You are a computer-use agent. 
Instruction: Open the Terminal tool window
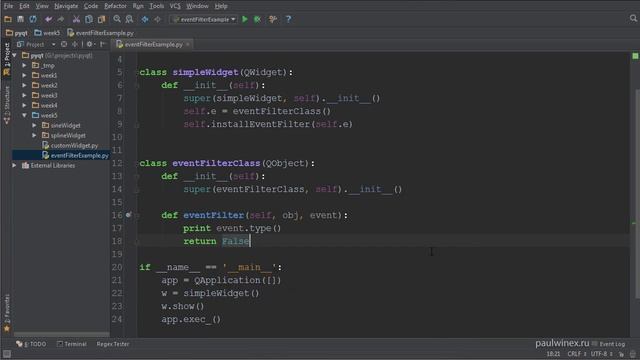click(72, 344)
